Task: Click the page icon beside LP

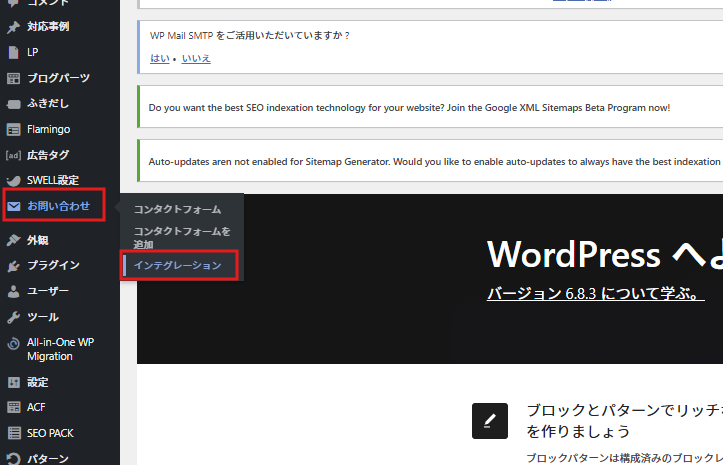Action: click(x=13, y=52)
